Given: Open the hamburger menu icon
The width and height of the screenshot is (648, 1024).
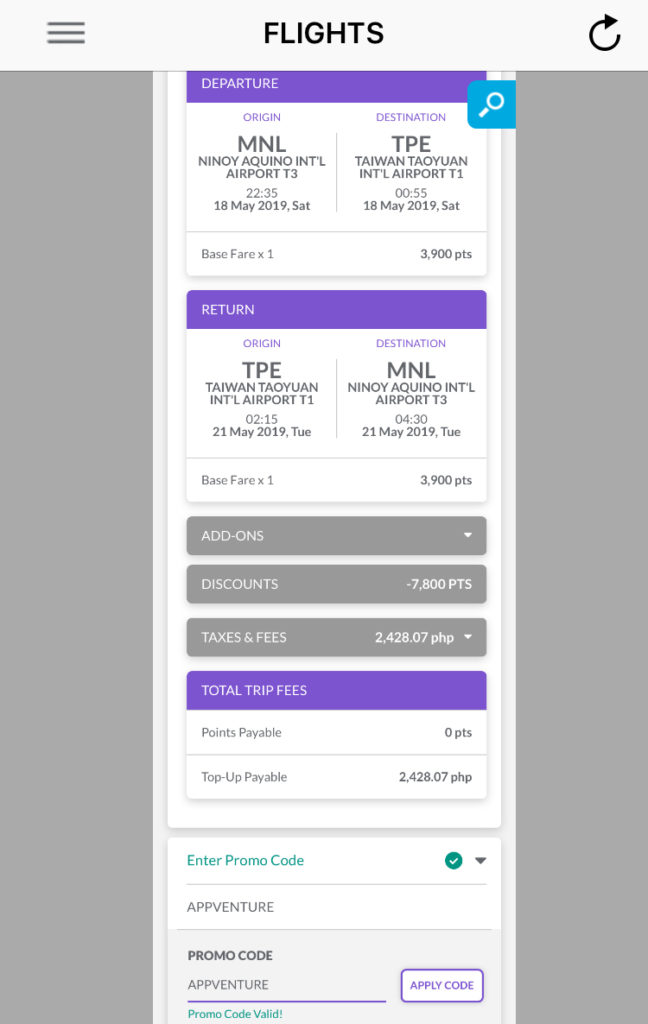Looking at the screenshot, I should 66,33.
